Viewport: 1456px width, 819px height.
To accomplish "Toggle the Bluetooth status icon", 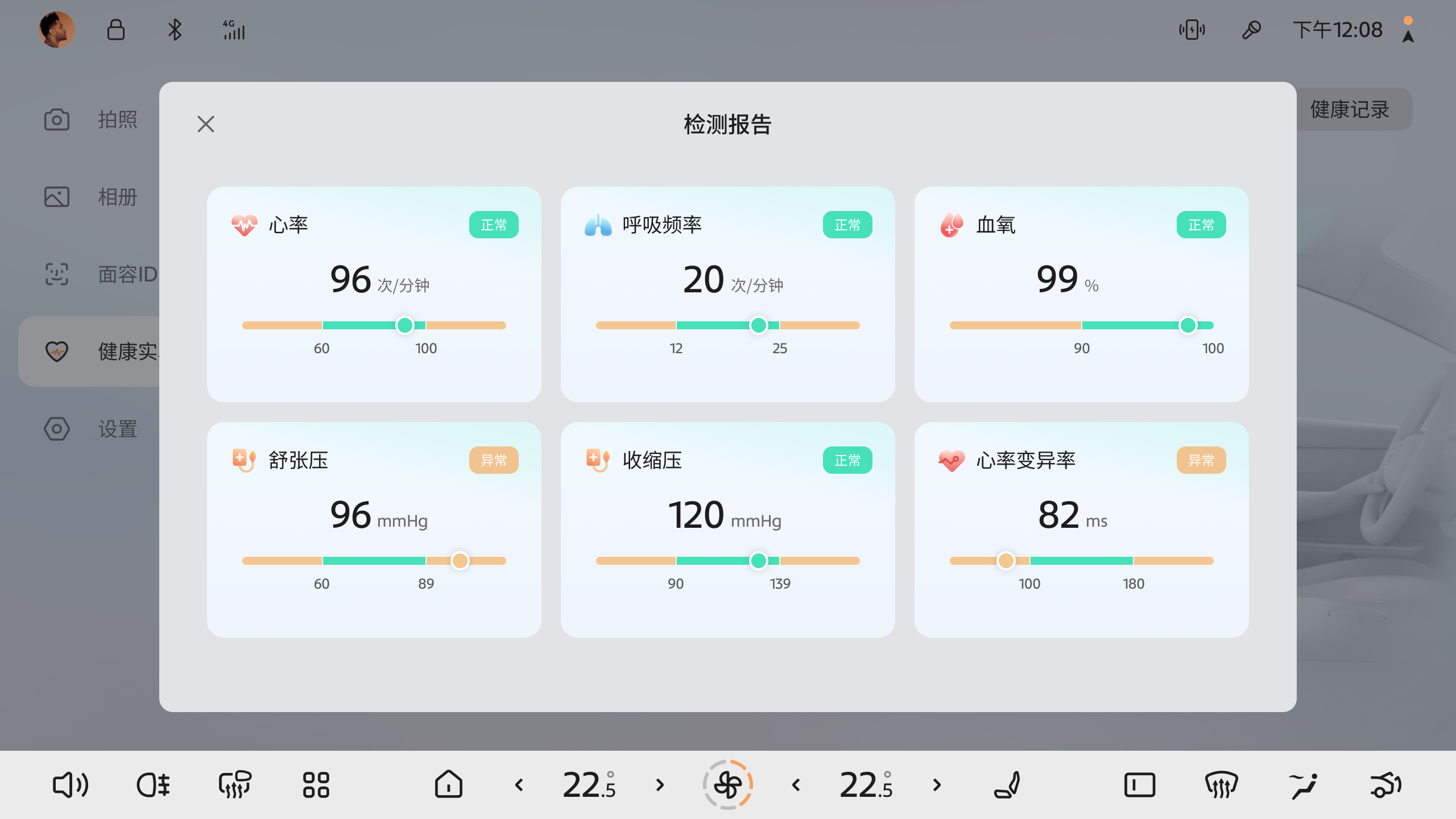I will (175, 30).
